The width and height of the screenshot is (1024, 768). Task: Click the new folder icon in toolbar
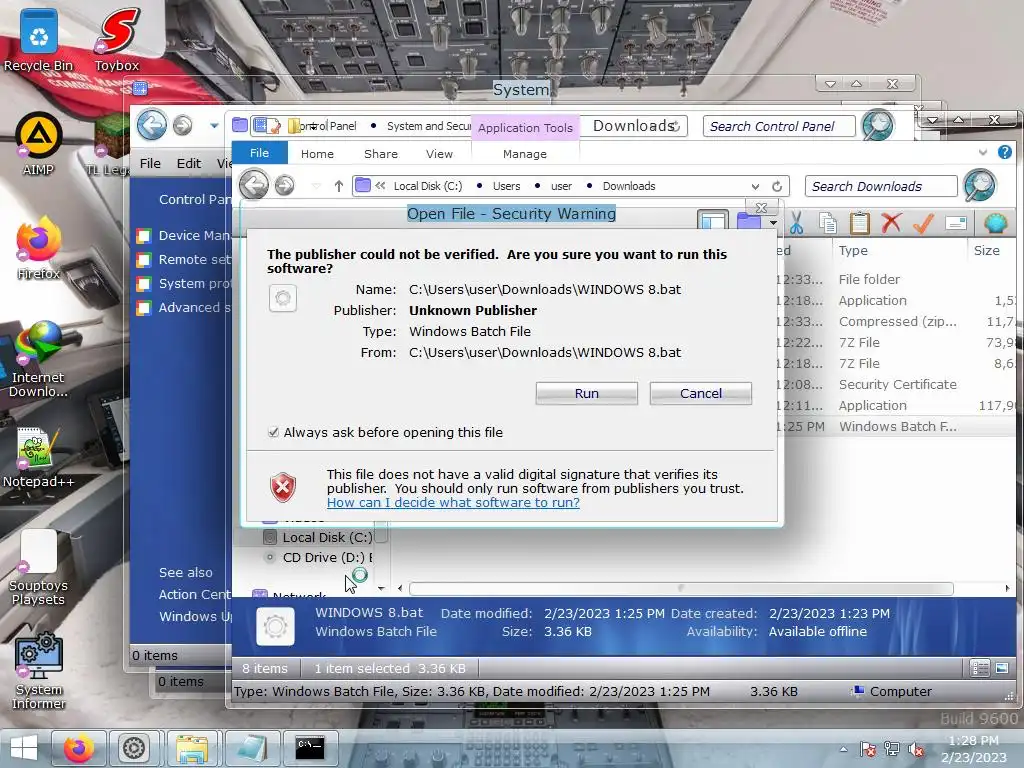749,221
